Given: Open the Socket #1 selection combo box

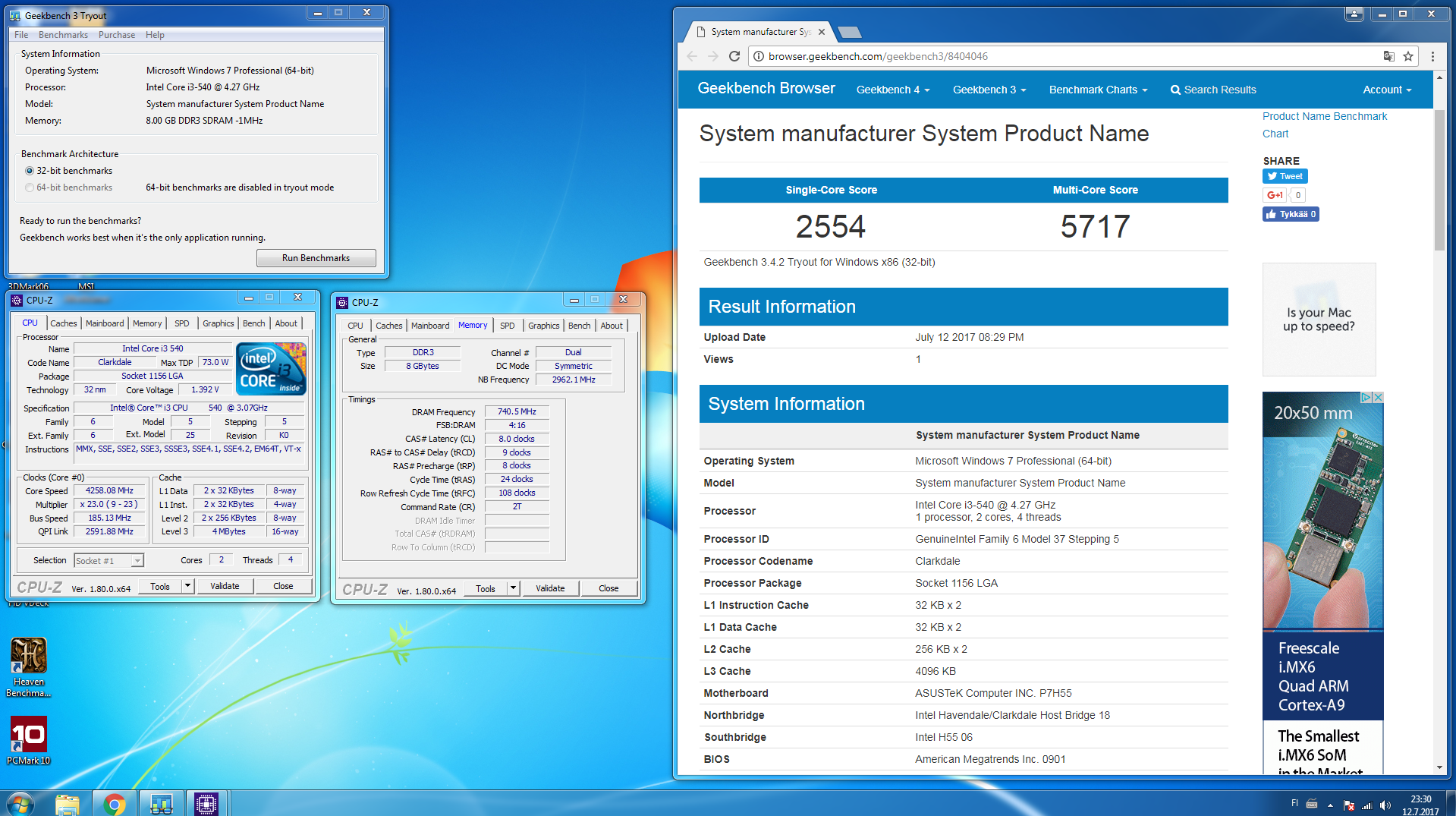Looking at the screenshot, I should pos(108,561).
